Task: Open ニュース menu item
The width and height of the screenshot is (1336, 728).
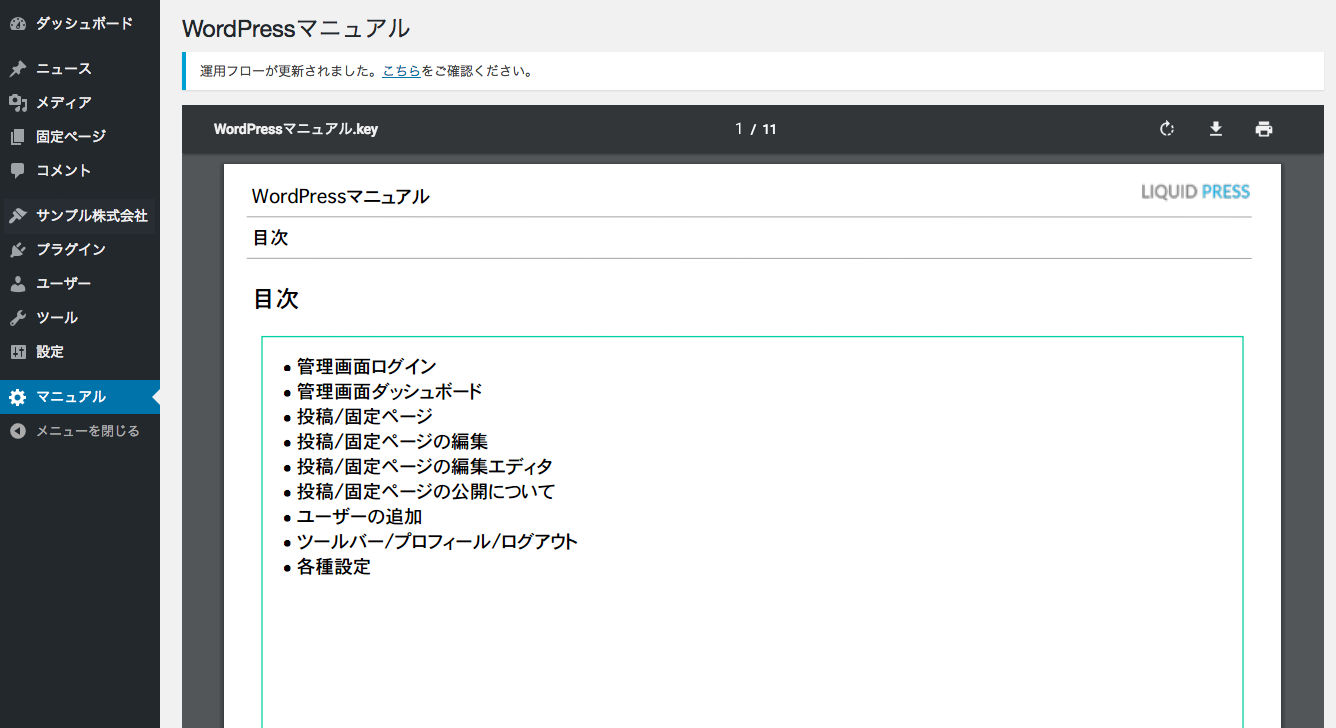Action: [x=80, y=69]
